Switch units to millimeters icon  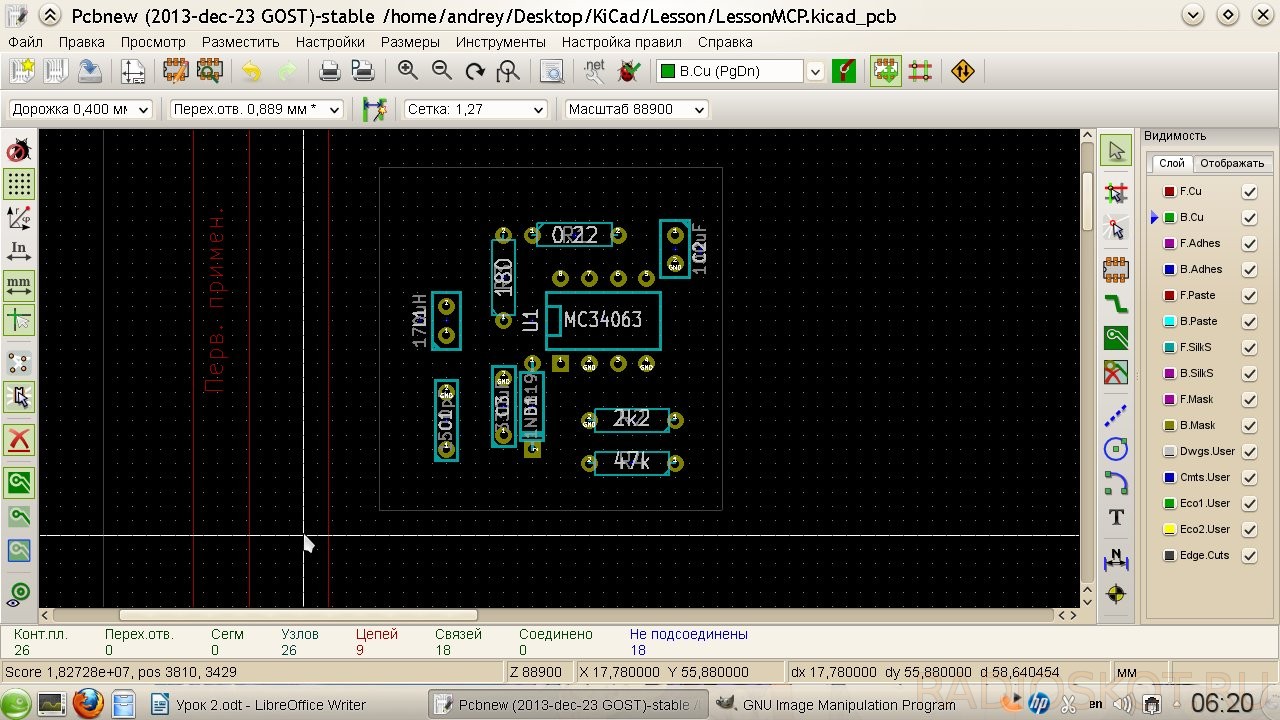(19, 284)
